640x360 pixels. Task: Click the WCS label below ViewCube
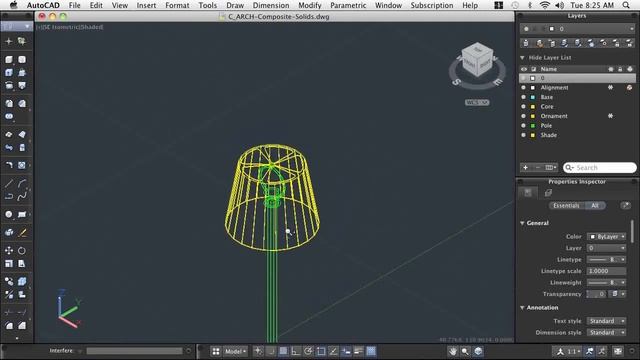click(477, 102)
